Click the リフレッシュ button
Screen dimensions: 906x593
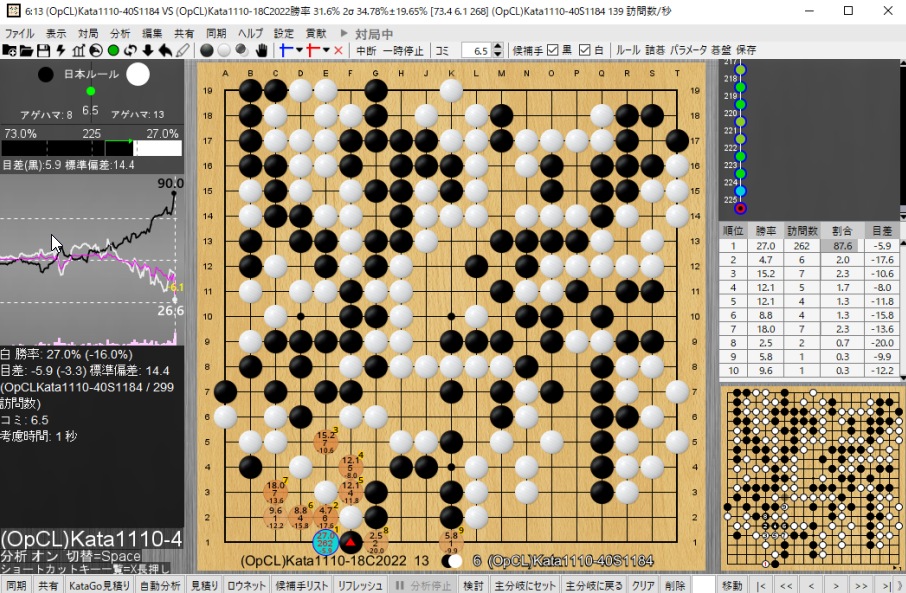(x=360, y=585)
